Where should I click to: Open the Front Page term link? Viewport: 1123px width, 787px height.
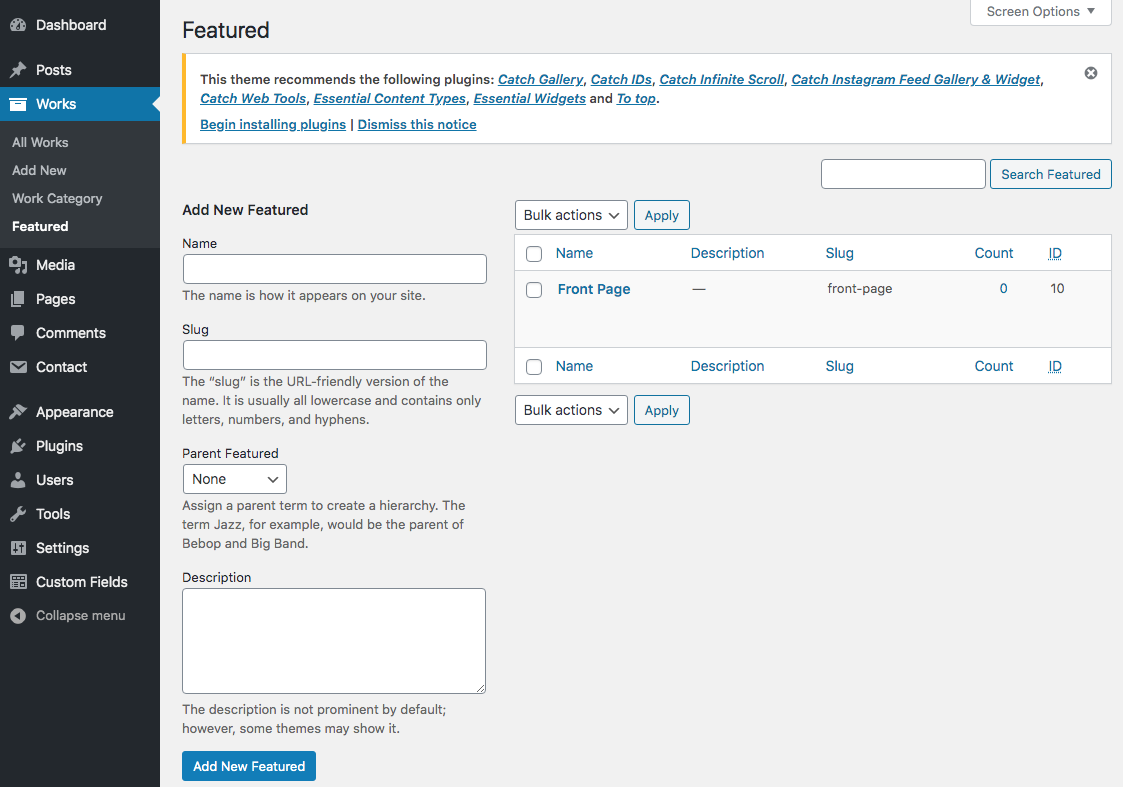click(594, 289)
